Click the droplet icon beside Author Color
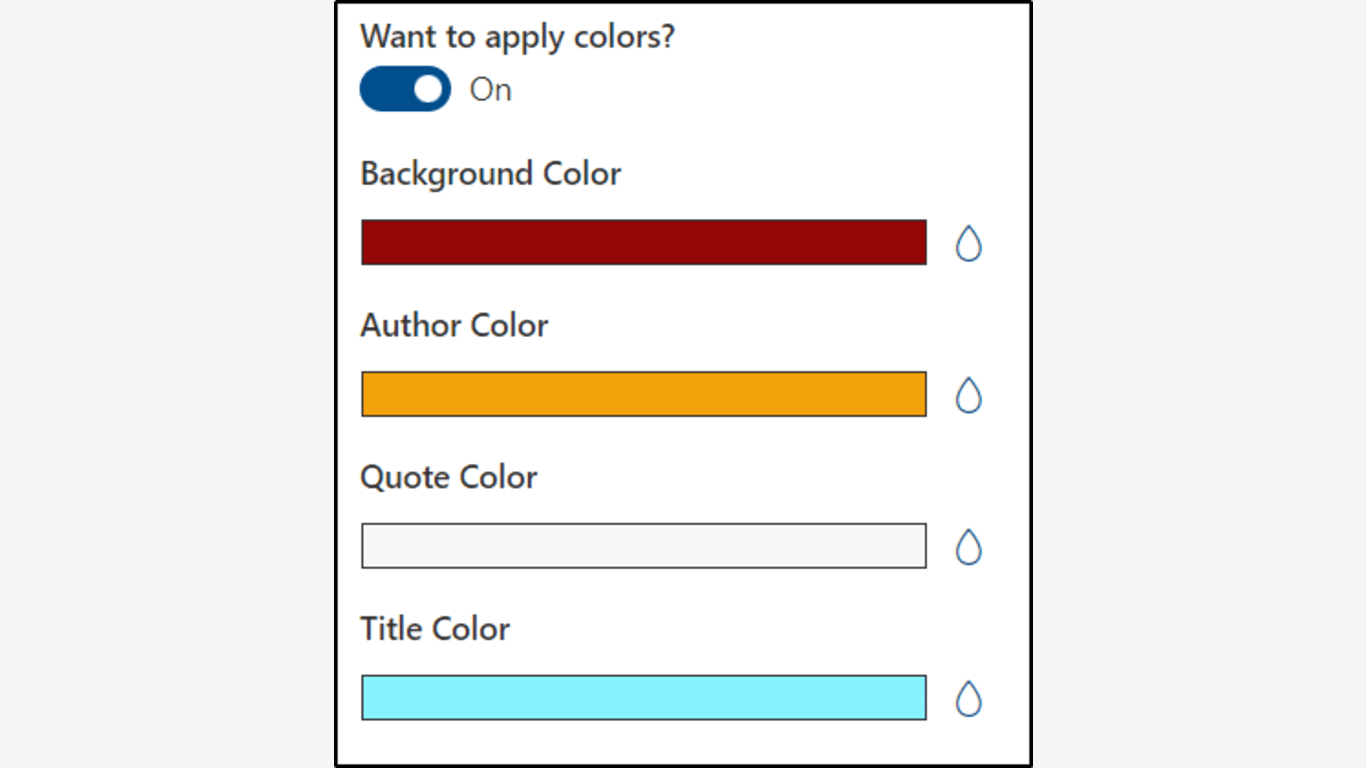This screenshot has height=768, width=1366. pos(968,395)
